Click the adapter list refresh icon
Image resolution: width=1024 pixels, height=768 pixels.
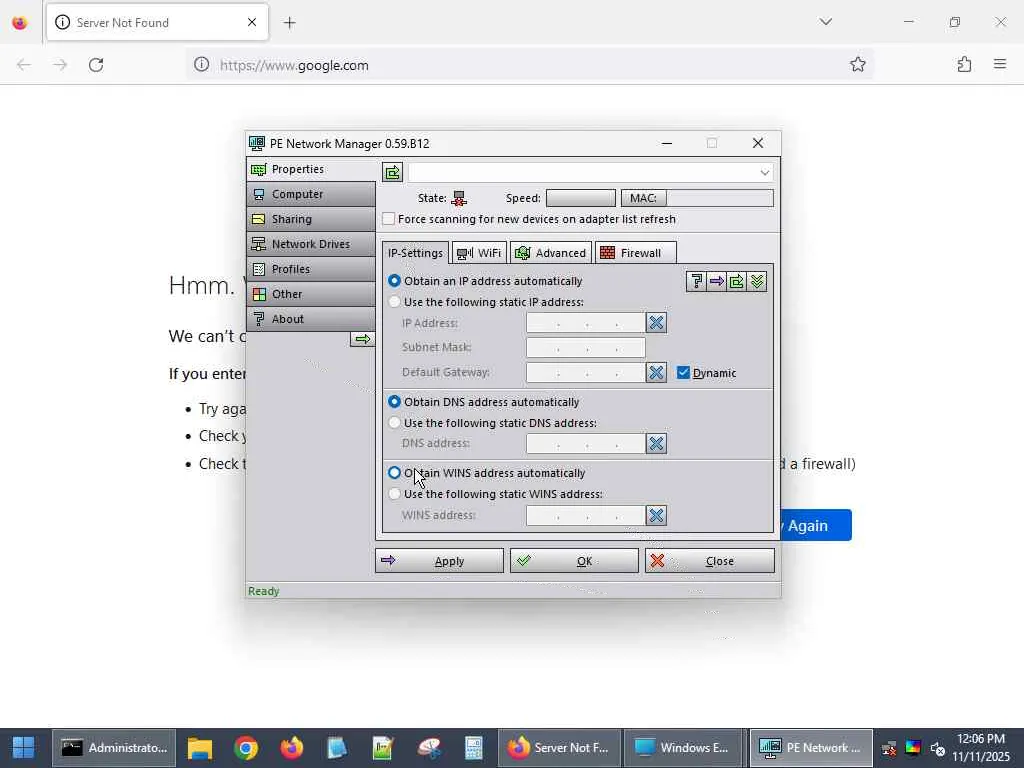[x=392, y=172]
